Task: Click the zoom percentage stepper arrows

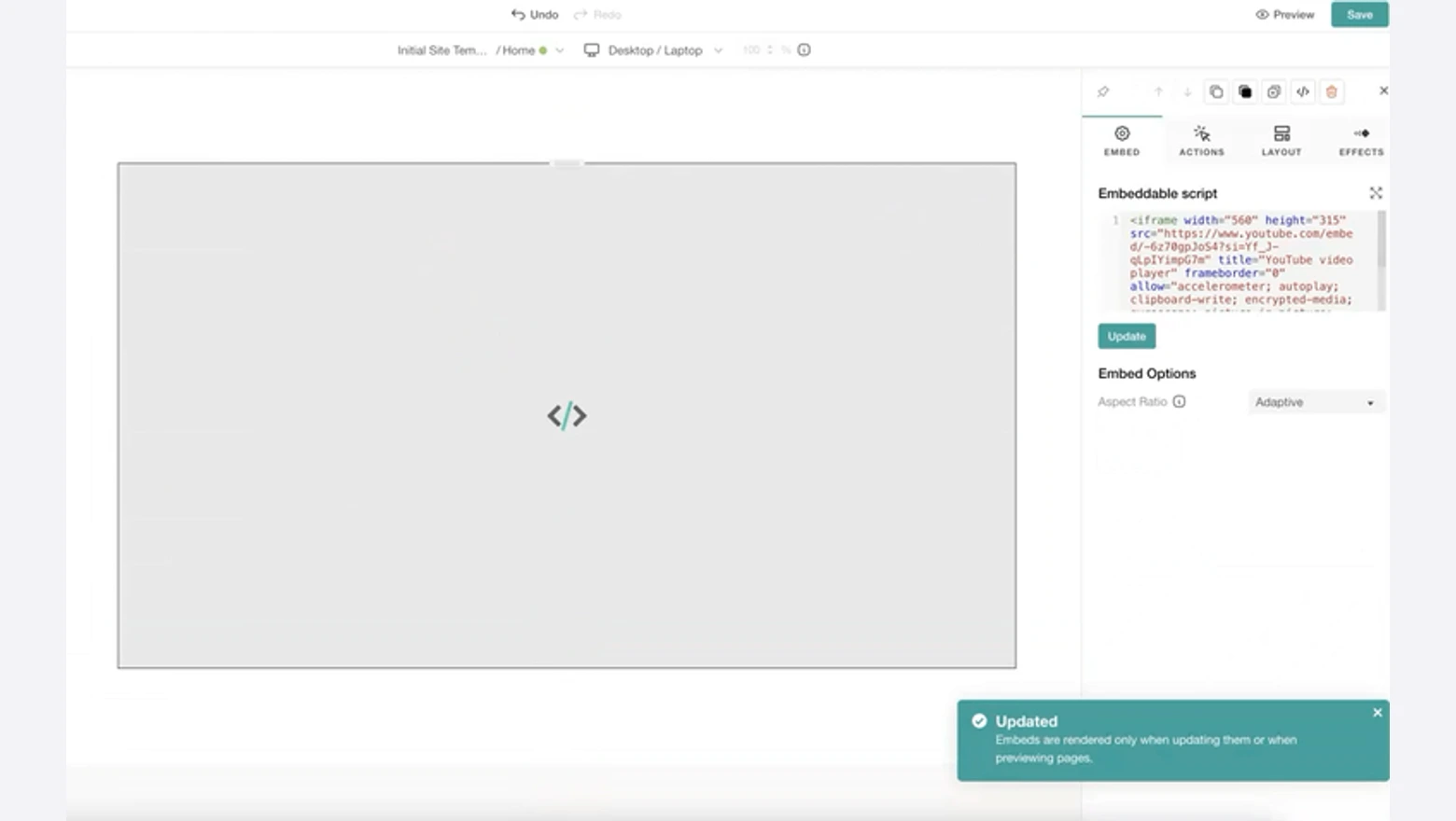Action: pyautogui.click(x=770, y=50)
